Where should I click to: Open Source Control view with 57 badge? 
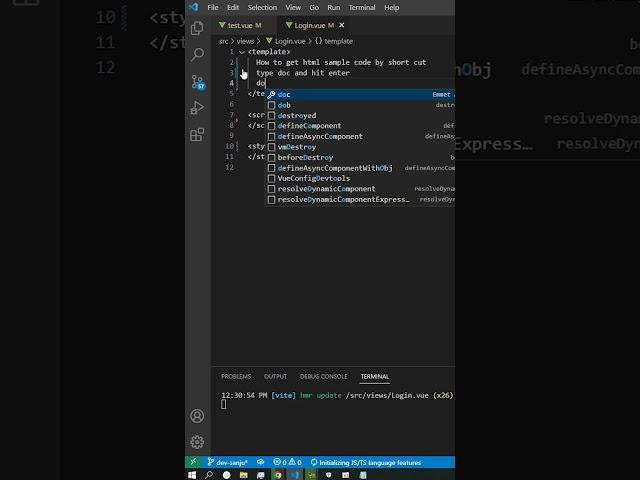198,82
